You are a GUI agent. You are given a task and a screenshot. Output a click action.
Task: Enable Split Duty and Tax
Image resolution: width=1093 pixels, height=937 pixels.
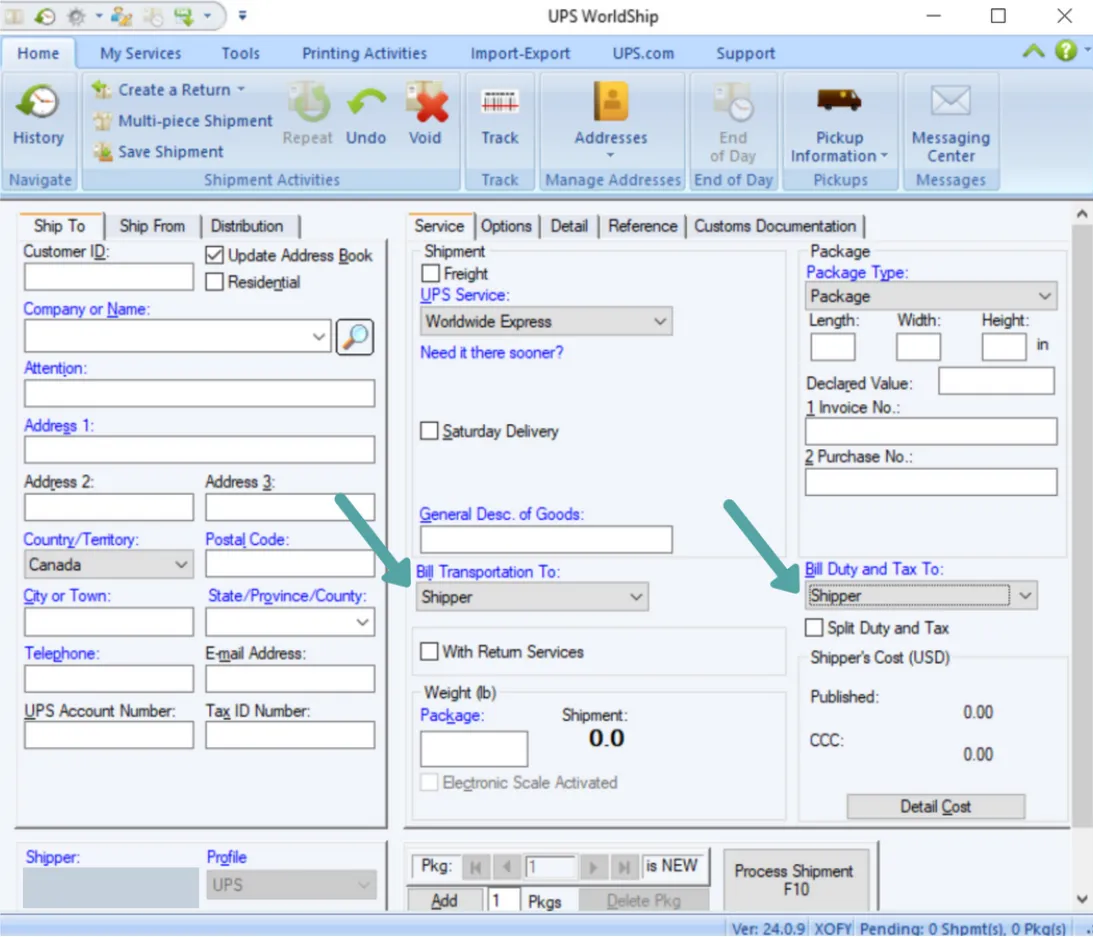815,627
